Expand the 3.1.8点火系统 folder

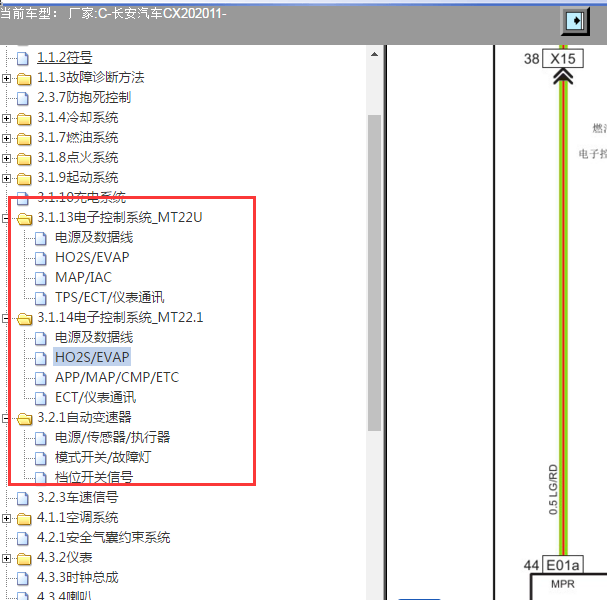click(6, 158)
